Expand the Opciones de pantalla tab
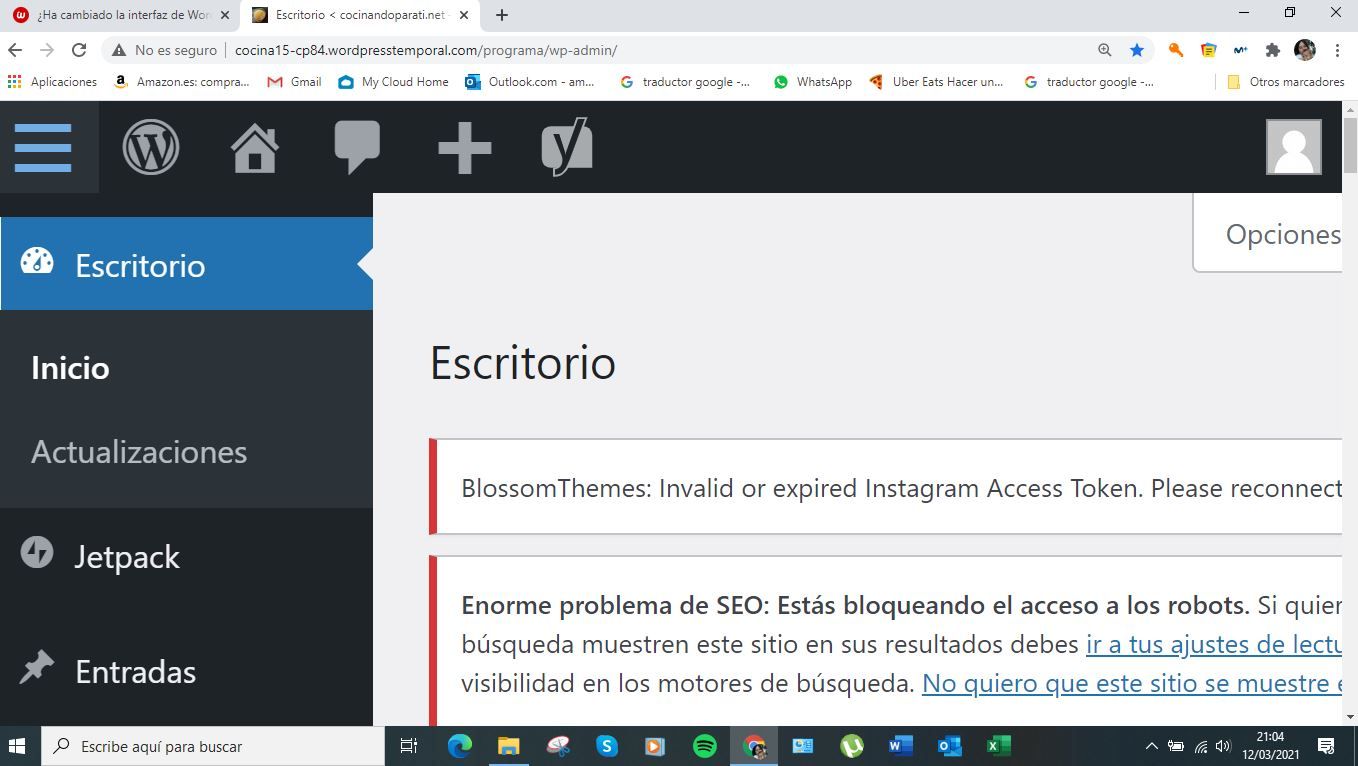The image size is (1358, 766). click(1267, 234)
